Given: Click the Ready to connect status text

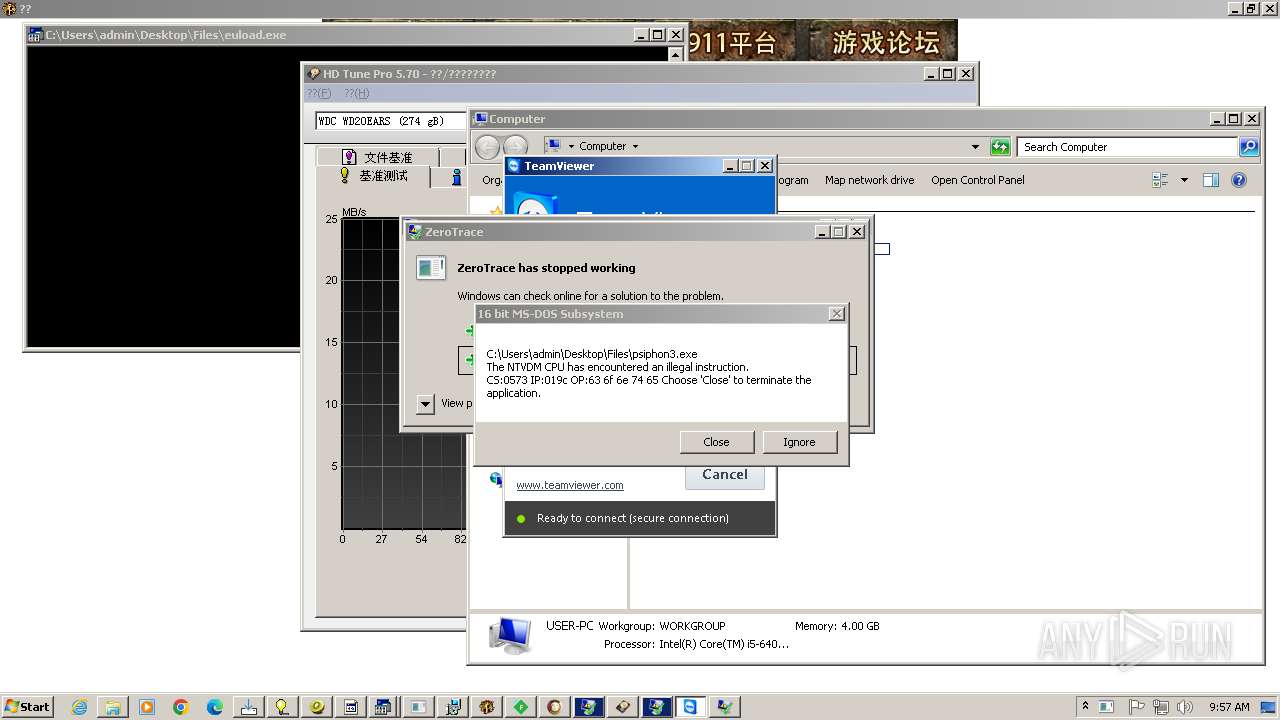Looking at the screenshot, I should pos(632,518).
